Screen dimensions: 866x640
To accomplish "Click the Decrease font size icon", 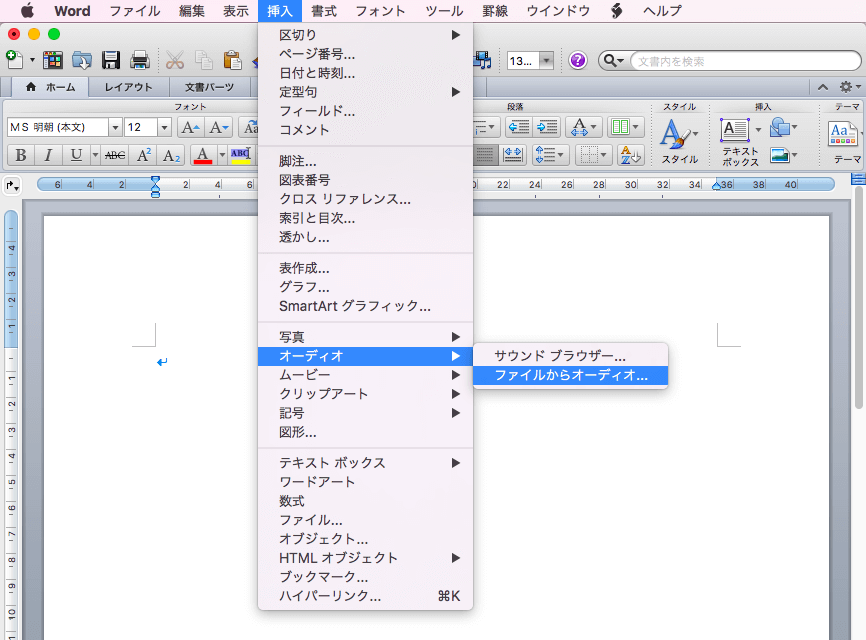I will [219, 128].
